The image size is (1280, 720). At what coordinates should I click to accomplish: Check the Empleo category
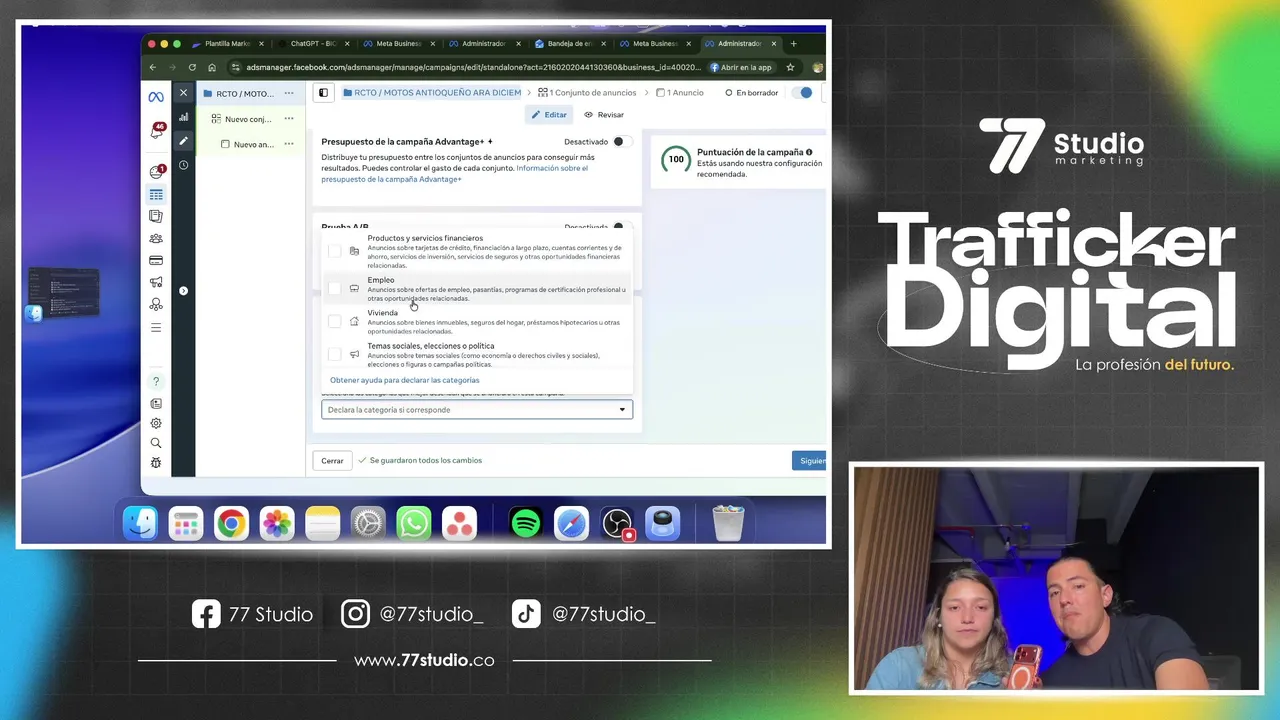(335, 288)
